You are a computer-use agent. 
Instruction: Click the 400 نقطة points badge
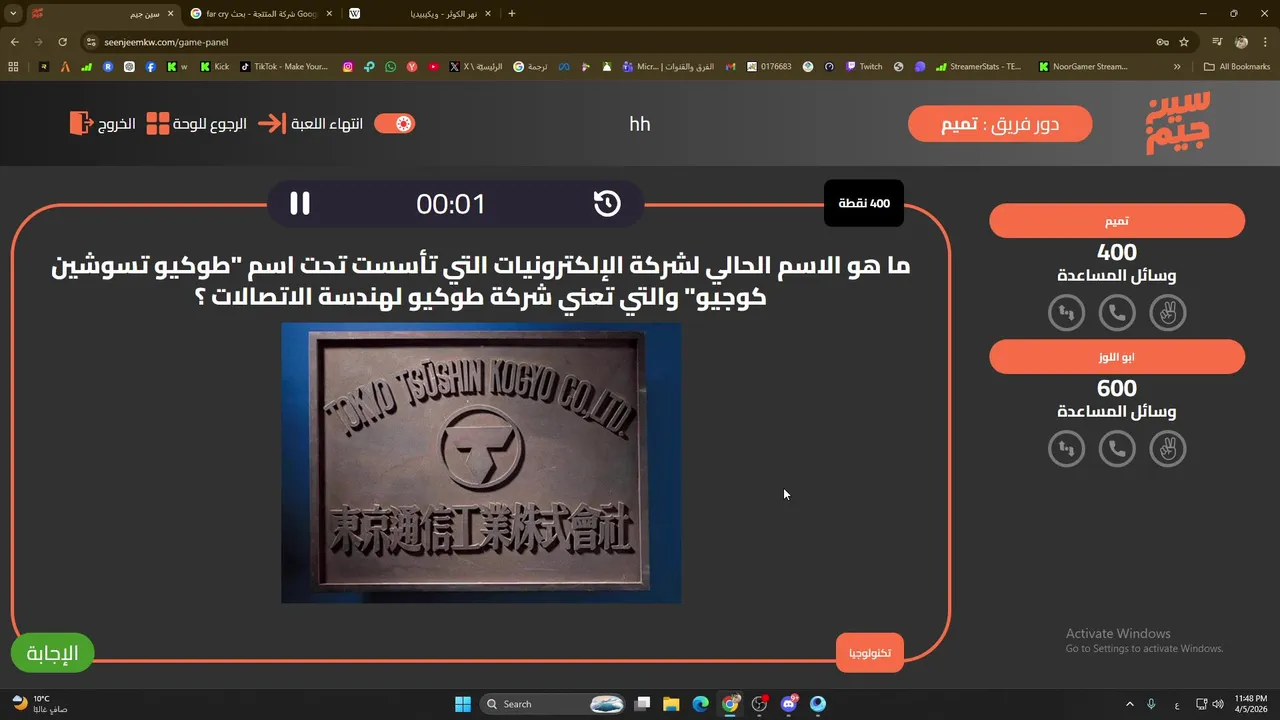864,204
